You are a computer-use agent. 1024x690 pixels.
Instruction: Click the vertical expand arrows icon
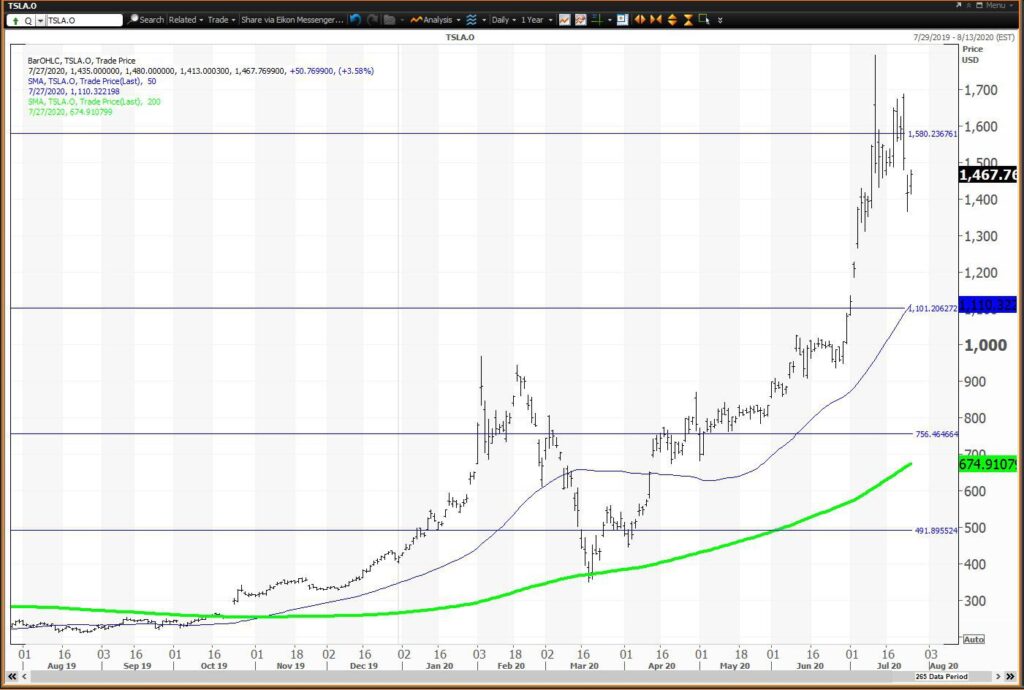tap(672, 20)
